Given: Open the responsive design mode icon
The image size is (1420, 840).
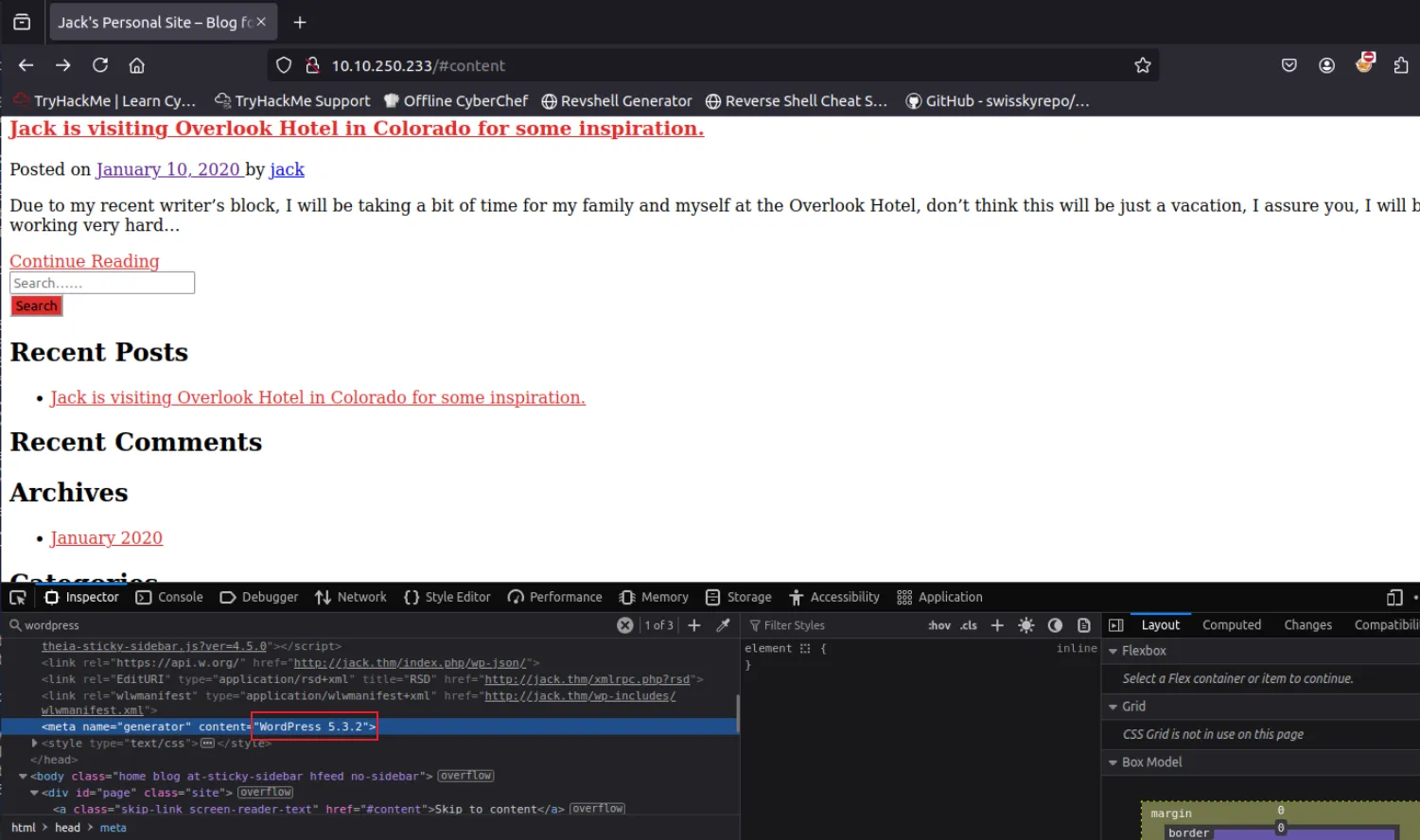Looking at the screenshot, I should 1394,597.
